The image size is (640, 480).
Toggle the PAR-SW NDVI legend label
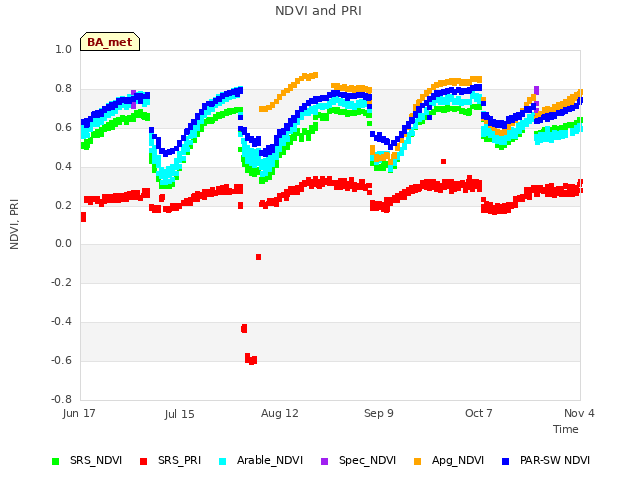coord(555,460)
